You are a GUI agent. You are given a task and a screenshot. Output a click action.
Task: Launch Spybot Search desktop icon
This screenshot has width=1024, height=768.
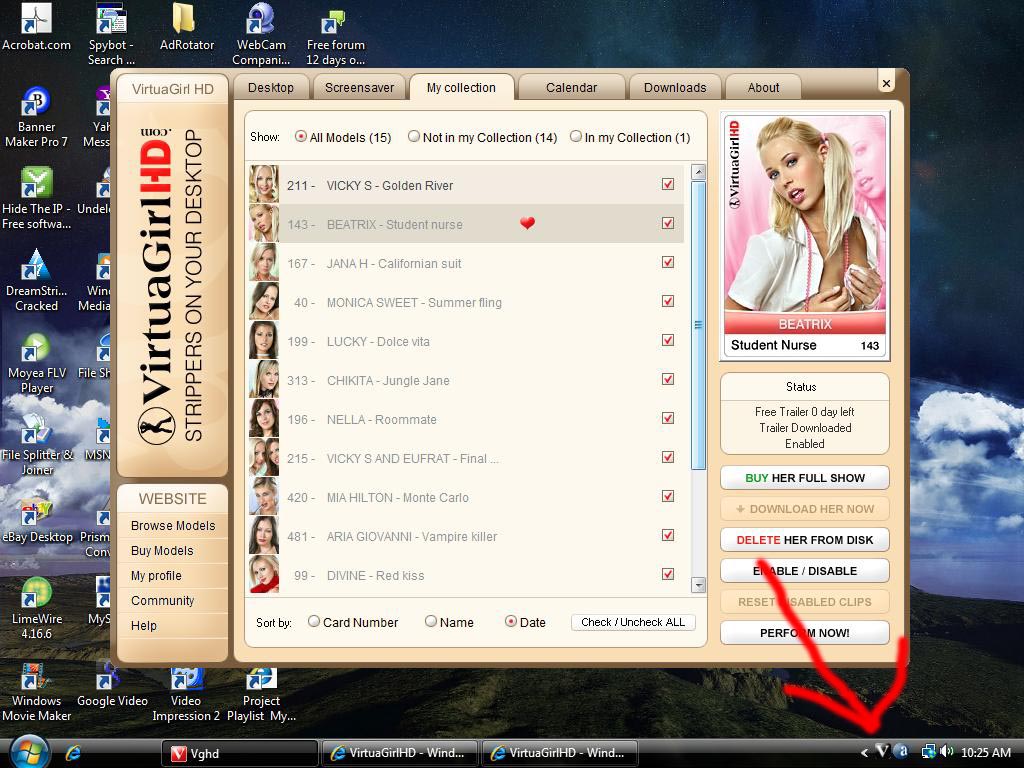point(111,34)
